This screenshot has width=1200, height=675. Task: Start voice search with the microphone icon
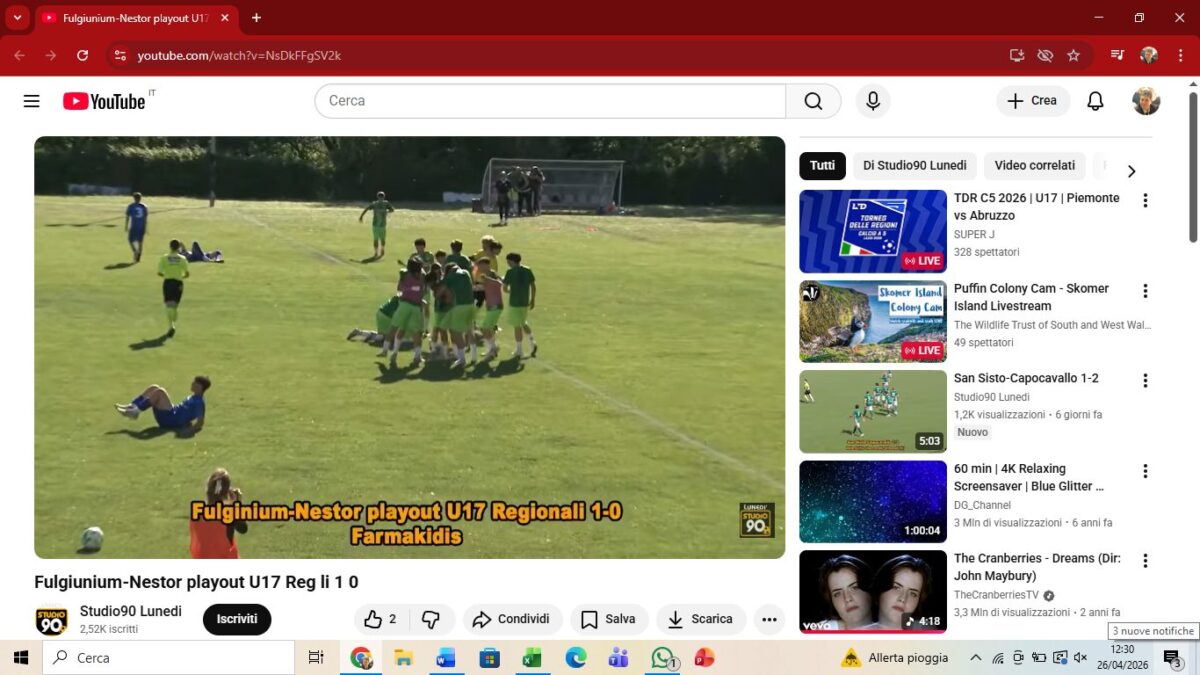click(873, 101)
